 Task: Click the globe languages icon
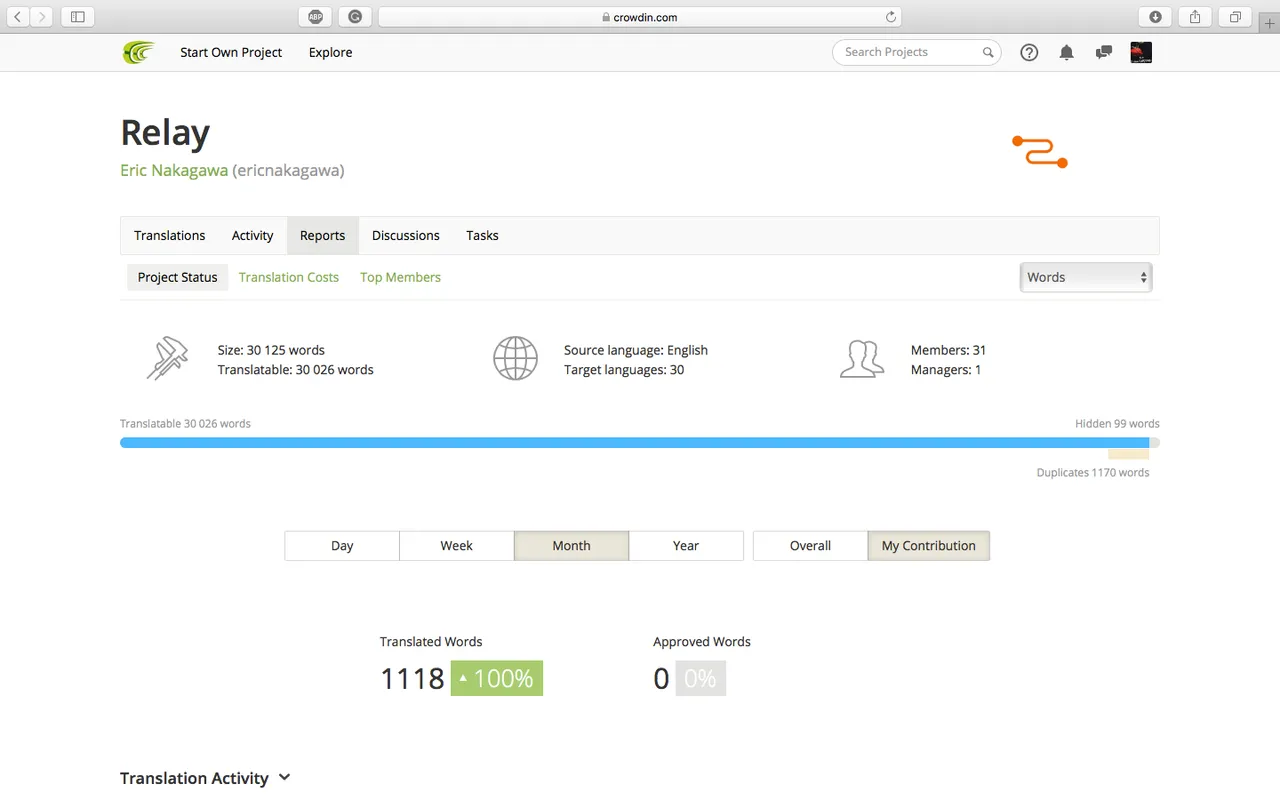tap(515, 359)
